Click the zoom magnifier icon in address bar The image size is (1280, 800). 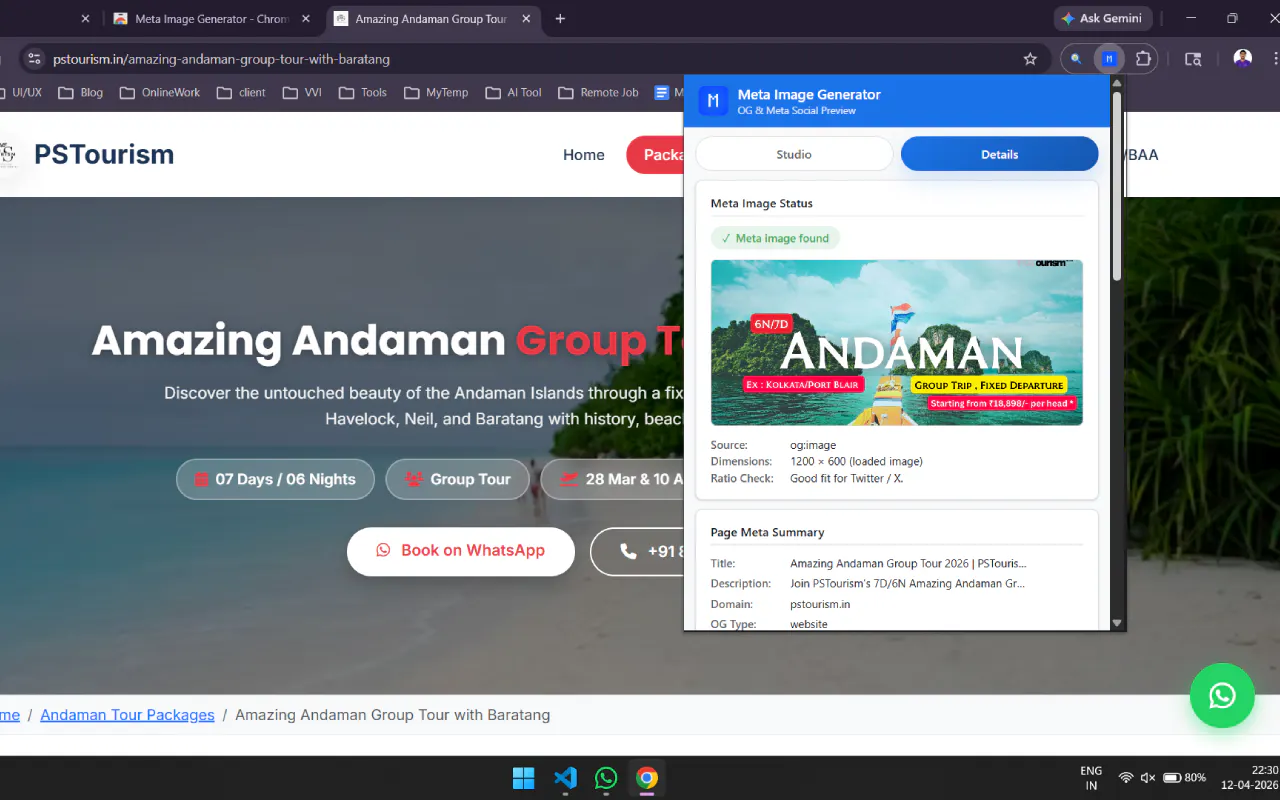(x=1076, y=59)
